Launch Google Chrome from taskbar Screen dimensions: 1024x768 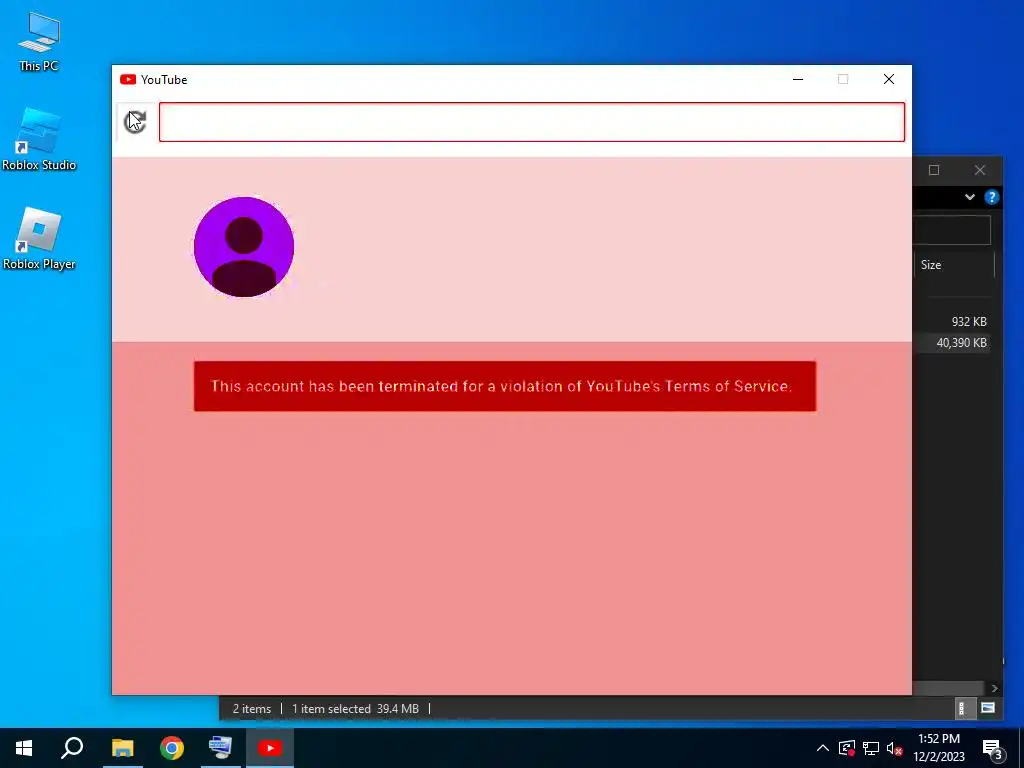pyautogui.click(x=172, y=748)
